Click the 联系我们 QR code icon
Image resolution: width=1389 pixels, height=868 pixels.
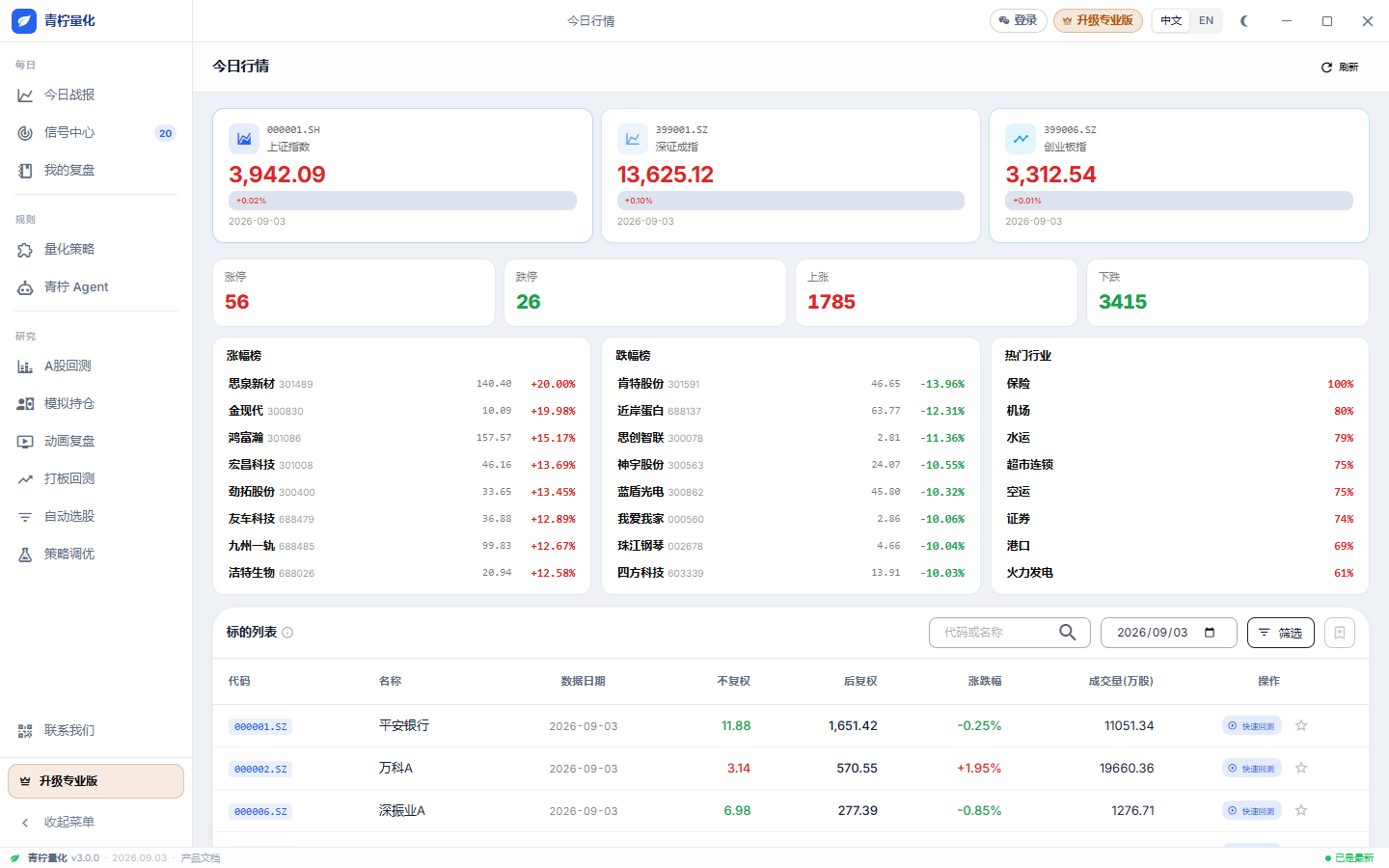pos(25,731)
